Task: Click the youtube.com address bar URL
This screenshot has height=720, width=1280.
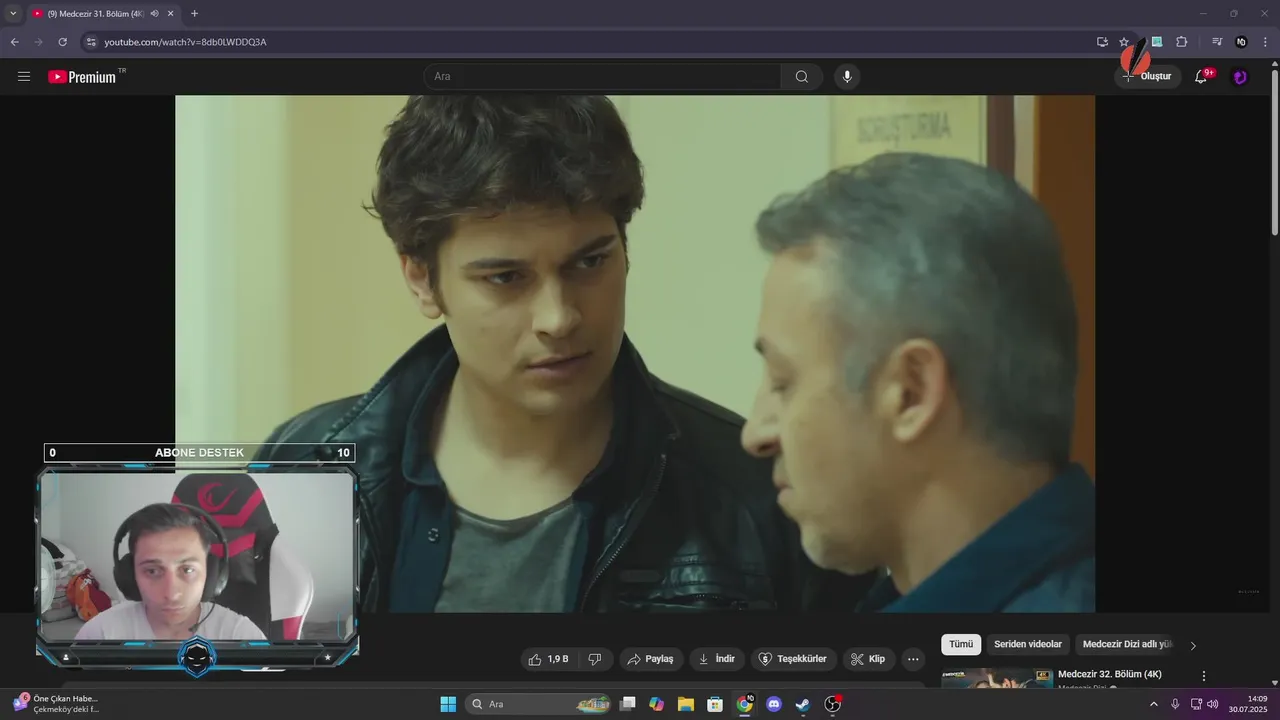Action: (x=185, y=42)
